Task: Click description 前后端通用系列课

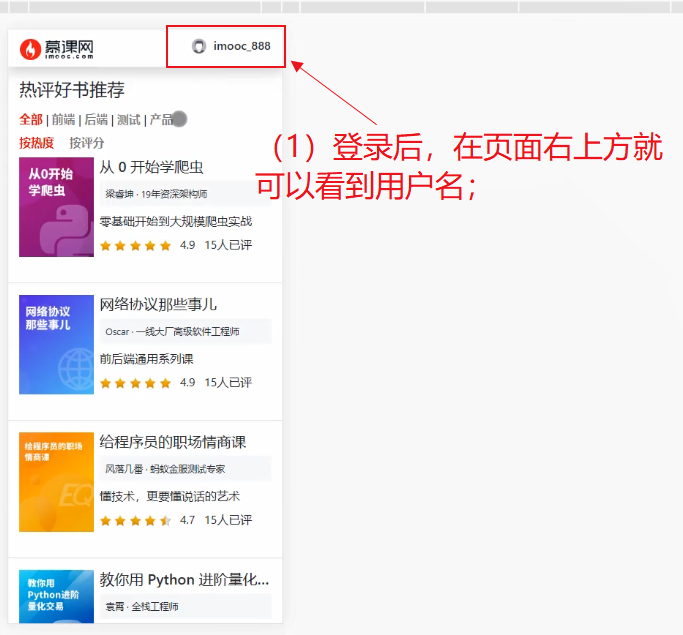Action: coord(146,359)
